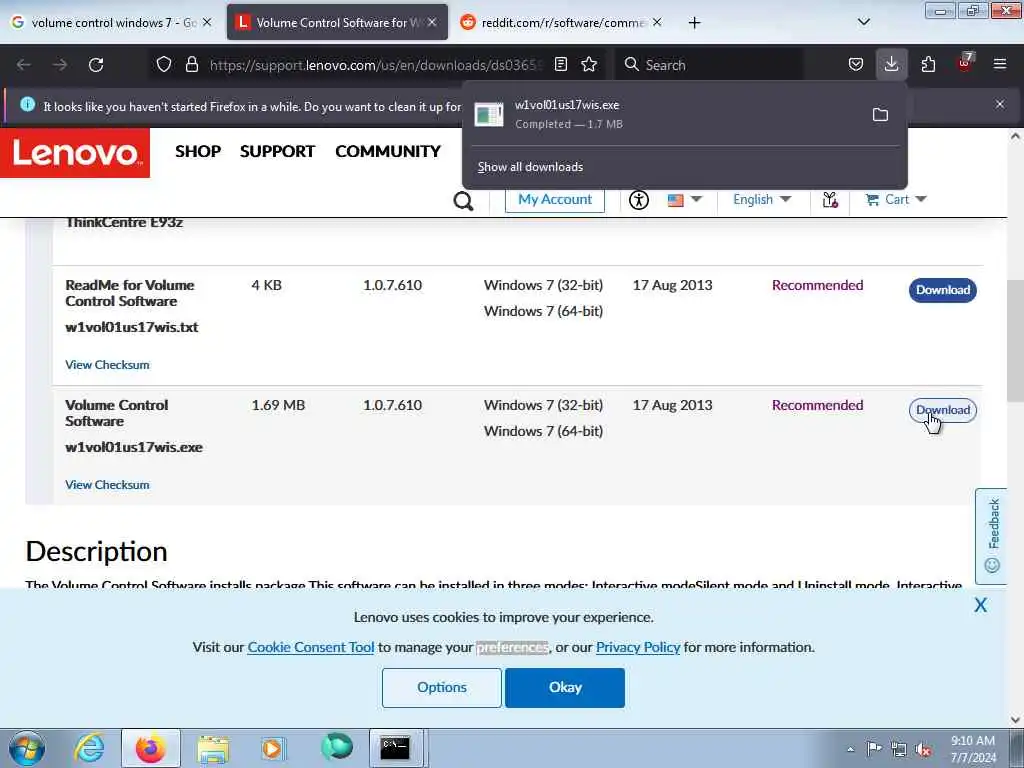
Task: Close the Lenovo Volume Control Software tab
Action: [x=432, y=22]
